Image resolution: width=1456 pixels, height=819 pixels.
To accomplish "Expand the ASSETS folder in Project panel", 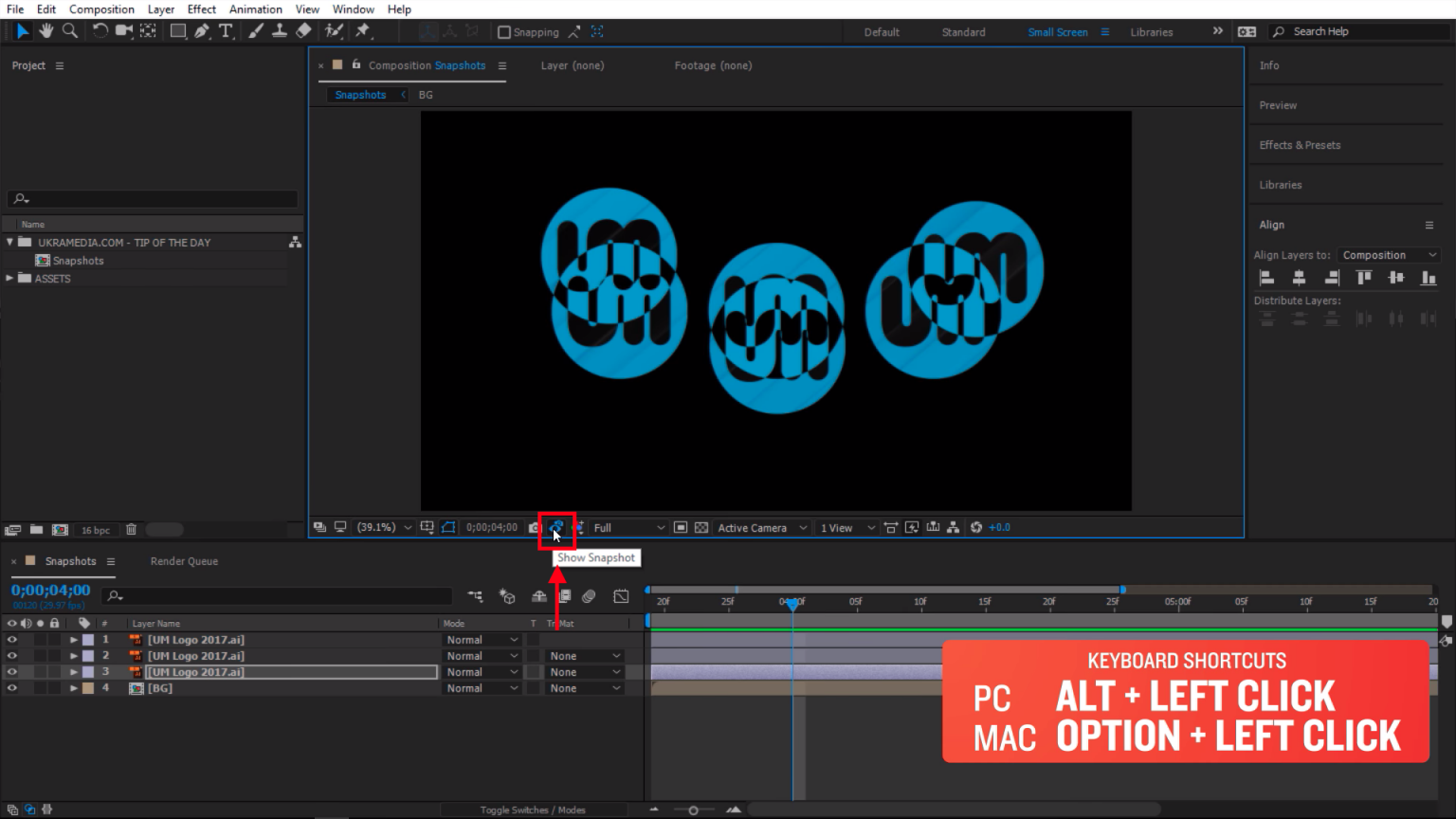I will click(10, 279).
